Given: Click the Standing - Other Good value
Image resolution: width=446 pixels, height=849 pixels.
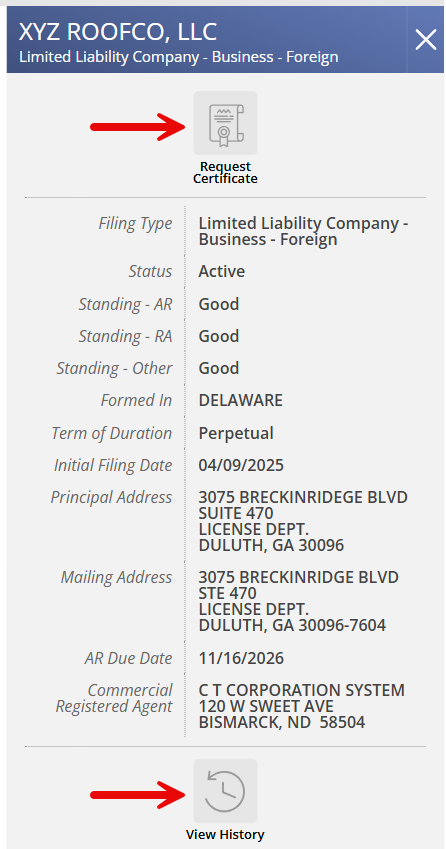Looking at the screenshot, I should (x=219, y=368).
